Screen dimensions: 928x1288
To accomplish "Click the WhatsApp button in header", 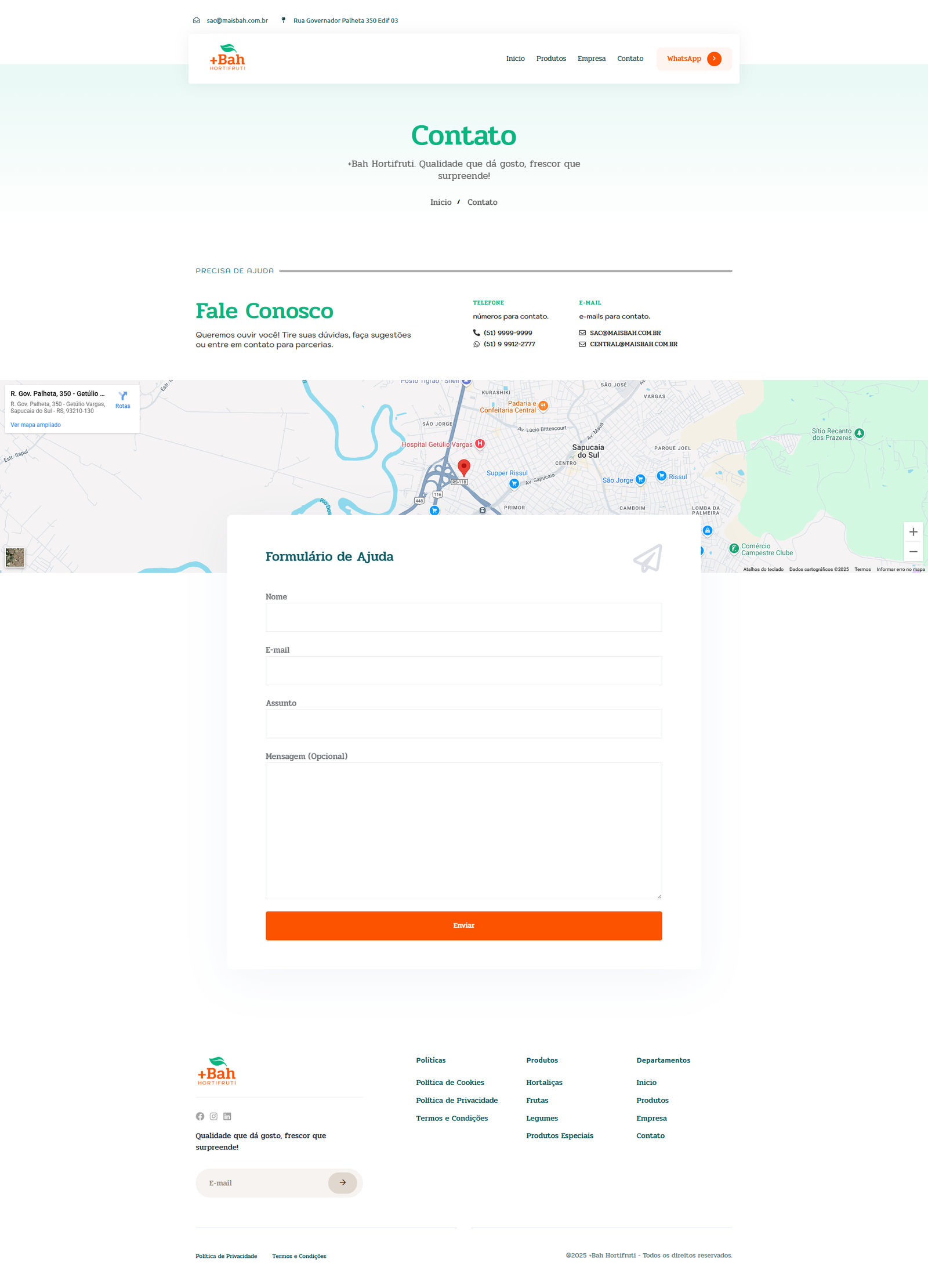I will [693, 59].
